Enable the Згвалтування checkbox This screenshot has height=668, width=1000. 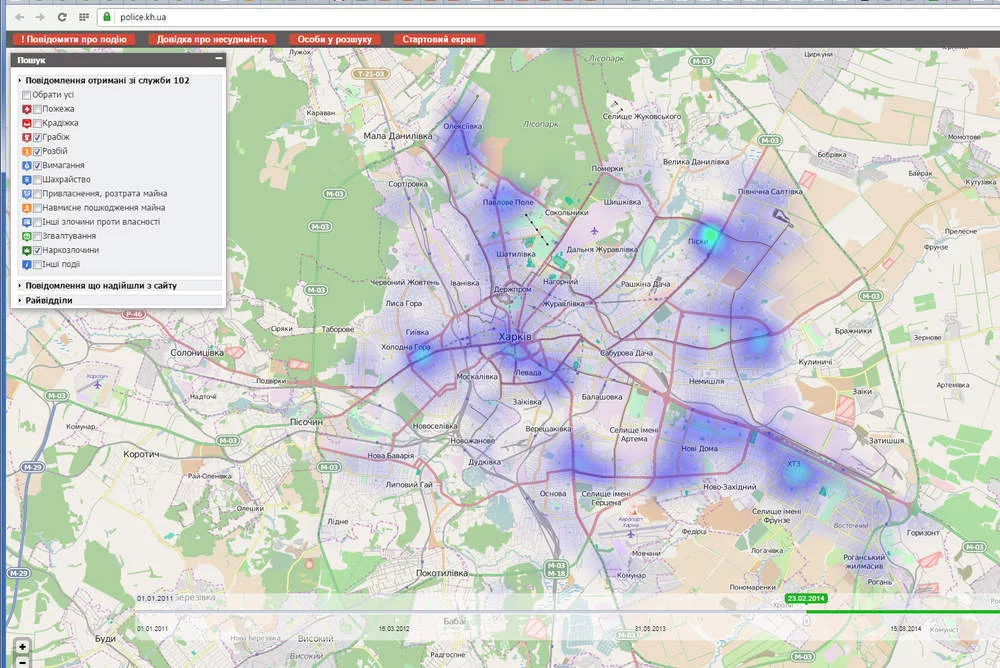pos(38,236)
